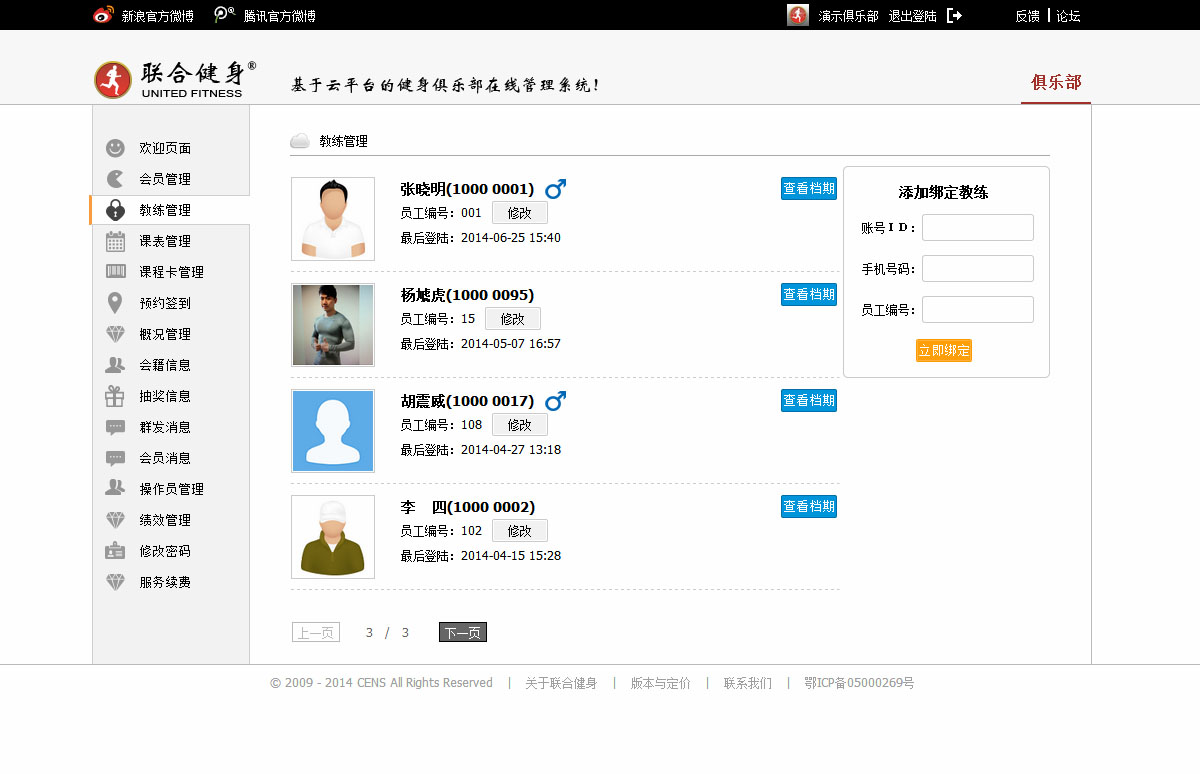Click the smiley icon for 欢迎页面
Screen dimensions: 1200x774
[116, 148]
